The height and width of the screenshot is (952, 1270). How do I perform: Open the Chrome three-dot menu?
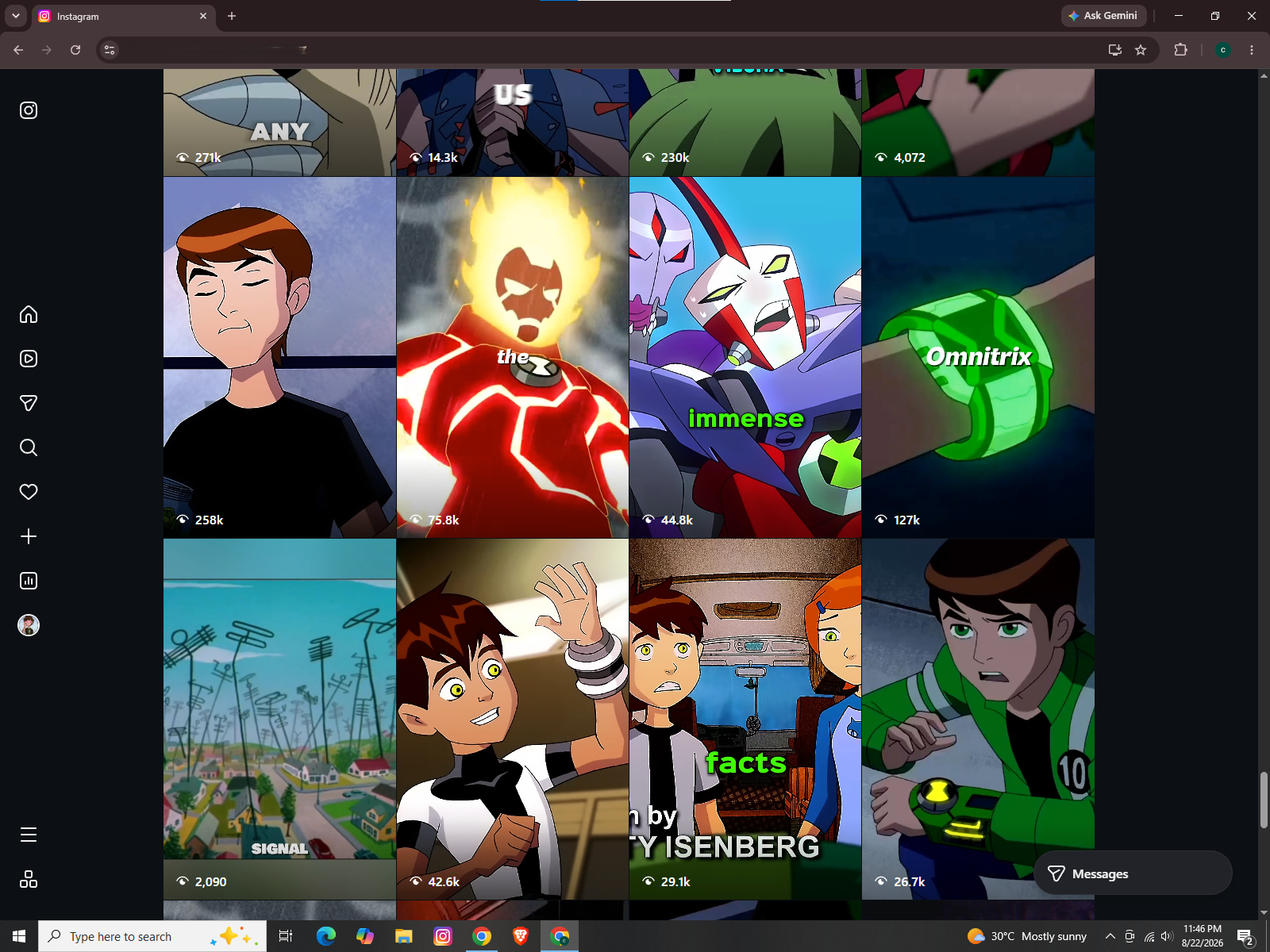1252,50
